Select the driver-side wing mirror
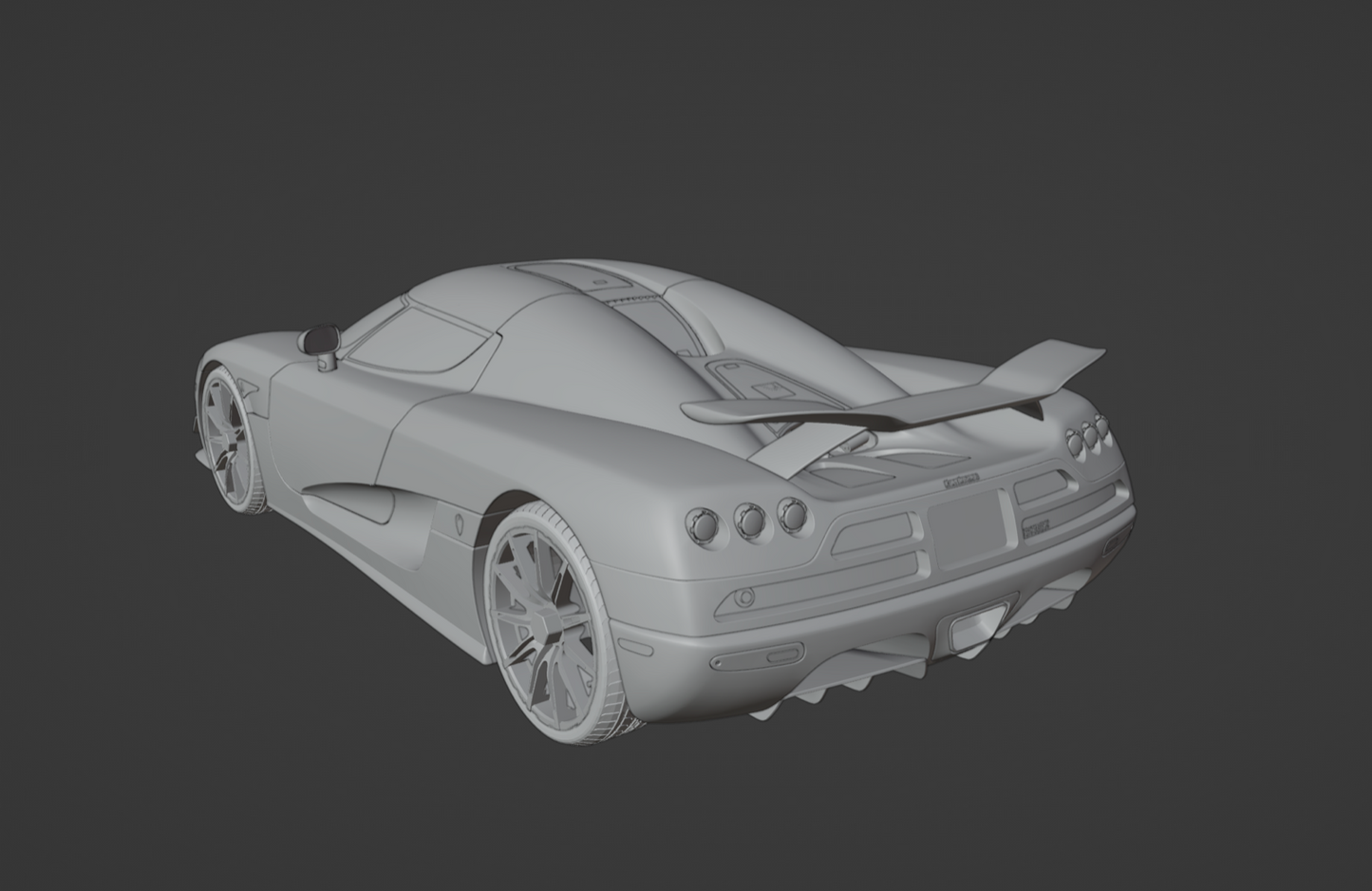This screenshot has width=1372, height=891. (321, 347)
